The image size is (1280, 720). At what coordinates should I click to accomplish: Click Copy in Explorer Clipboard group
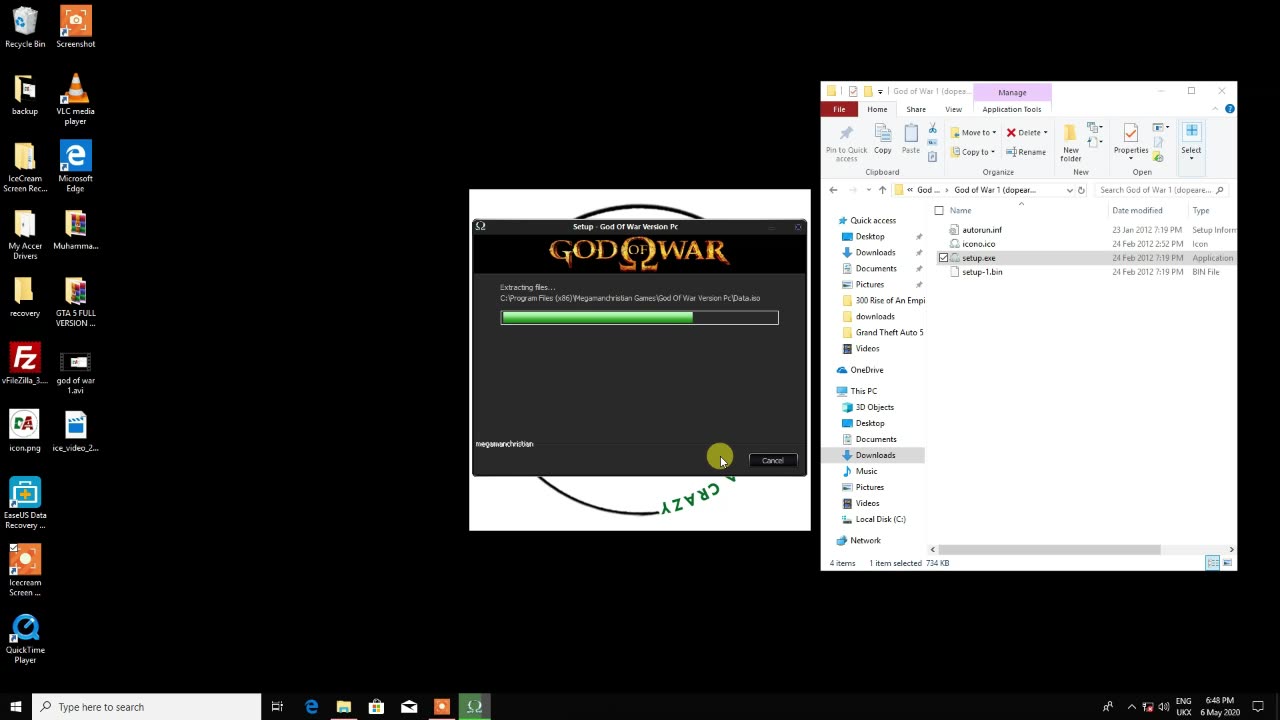[882, 139]
